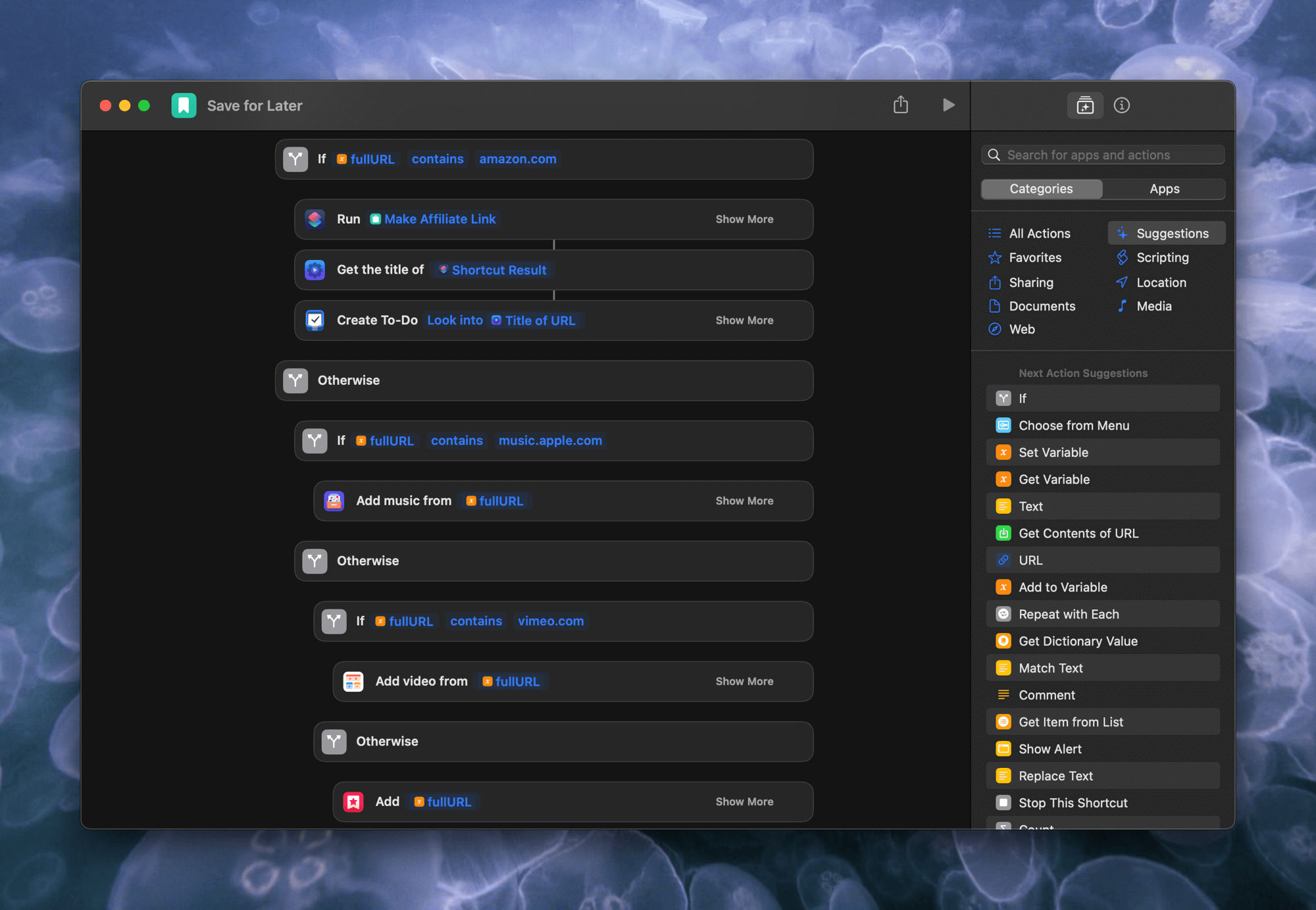
Task: Click the Create To-Do action icon
Action: tap(315, 320)
